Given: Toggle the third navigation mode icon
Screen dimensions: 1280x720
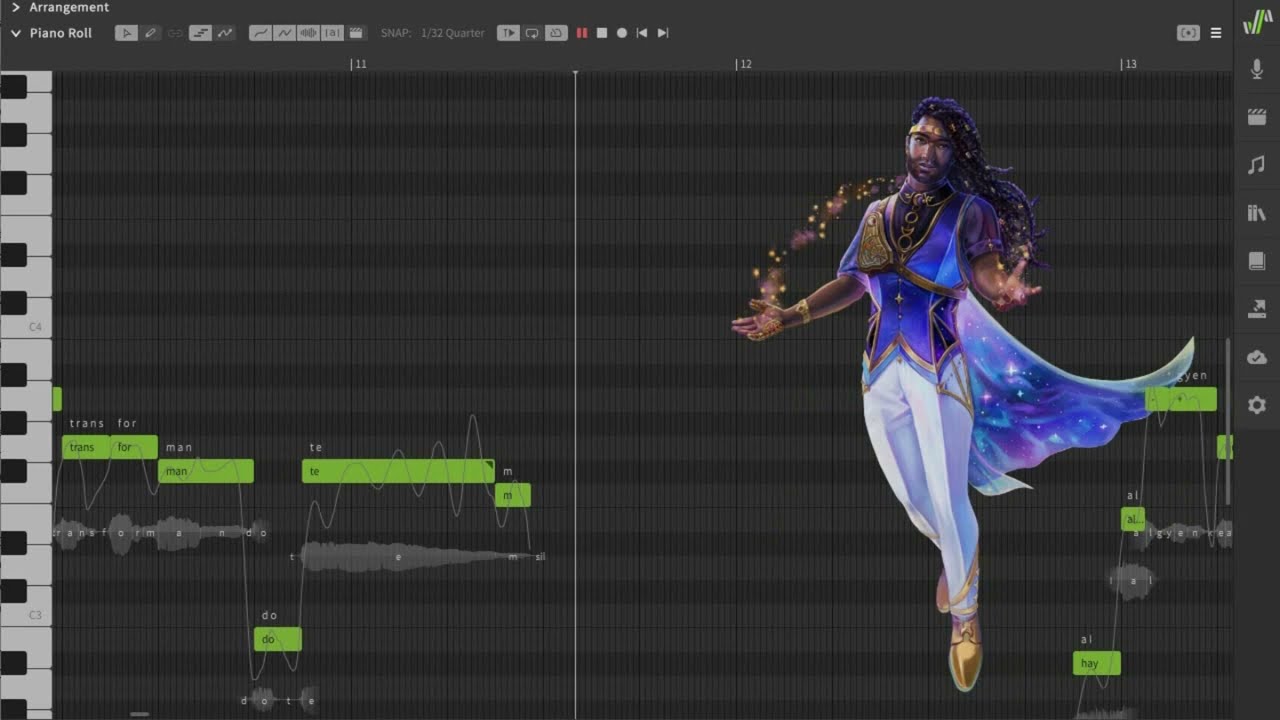Looking at the screenshot, I should click(x=556, y=33).
